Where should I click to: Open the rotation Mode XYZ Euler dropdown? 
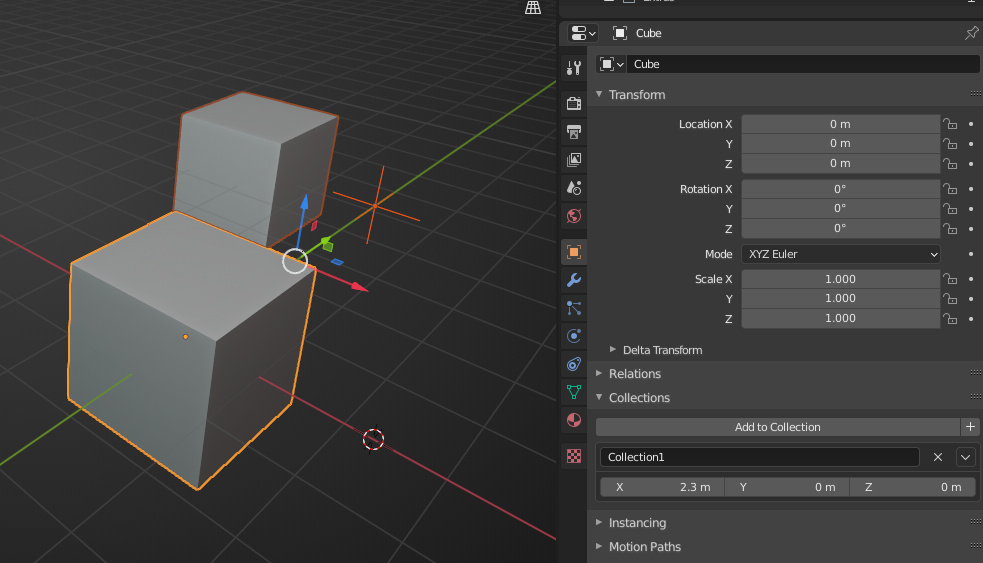841,254
